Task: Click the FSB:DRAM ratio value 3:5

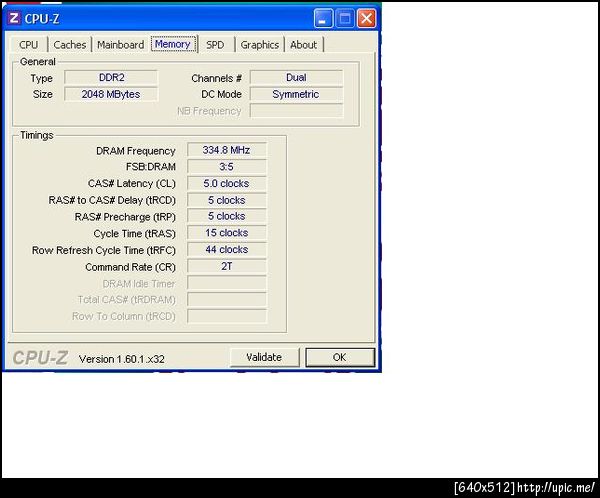Action: point(227,167)
